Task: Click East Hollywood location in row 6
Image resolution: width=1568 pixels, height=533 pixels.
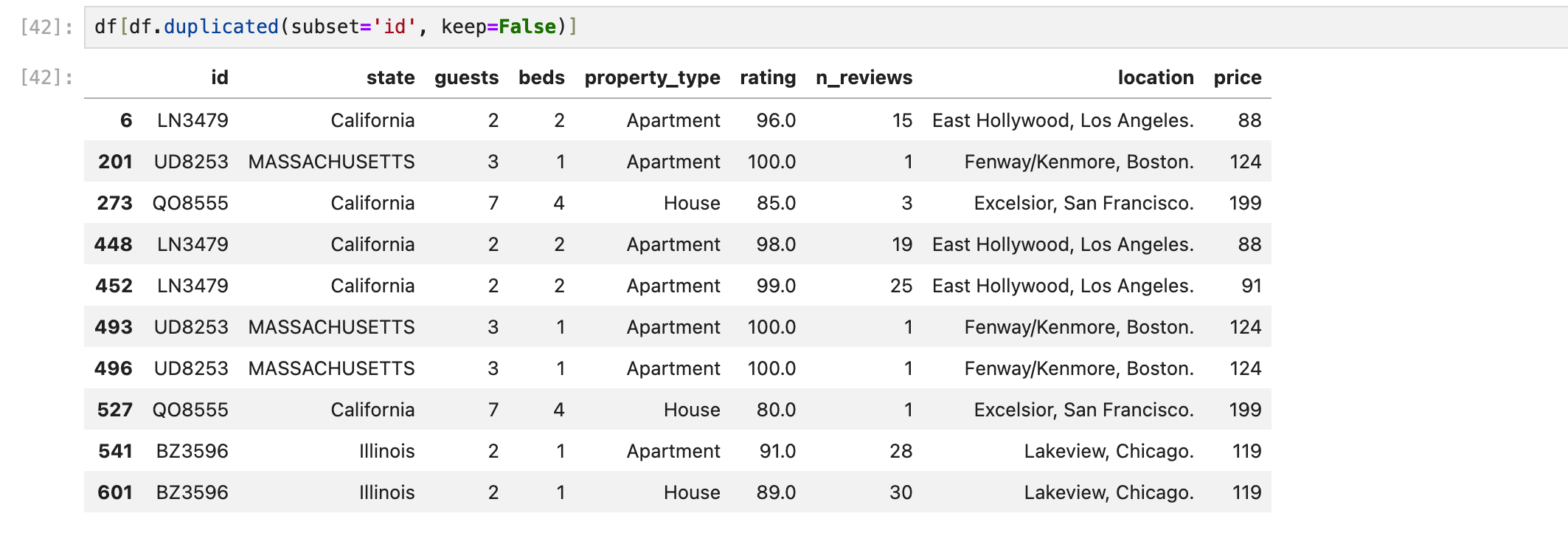Action: coord(1064,120)
